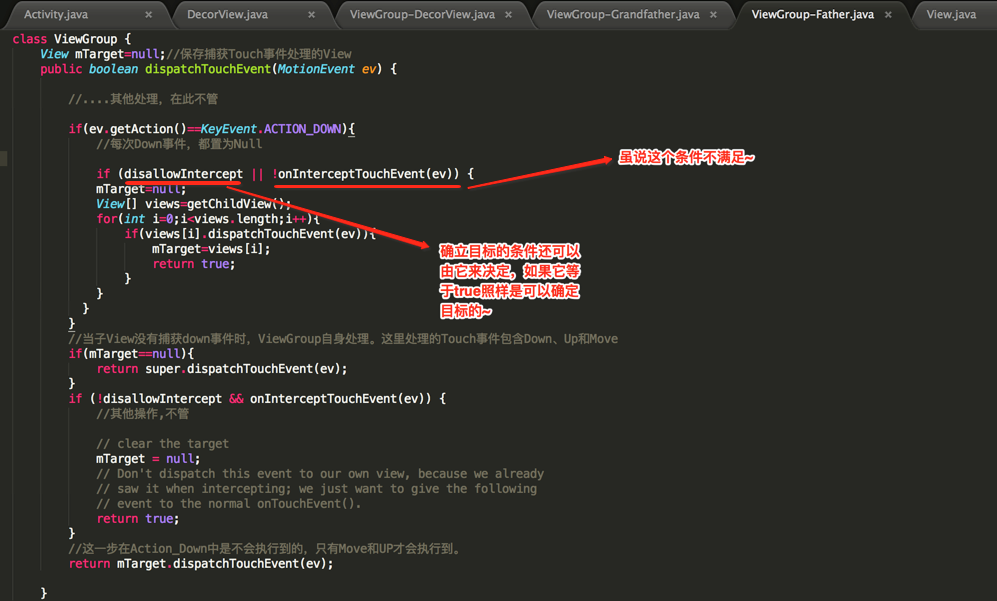Click the "// Don't dispatch this event" comment
This screenshot has height=601, width=997.
tap(320, 474)
